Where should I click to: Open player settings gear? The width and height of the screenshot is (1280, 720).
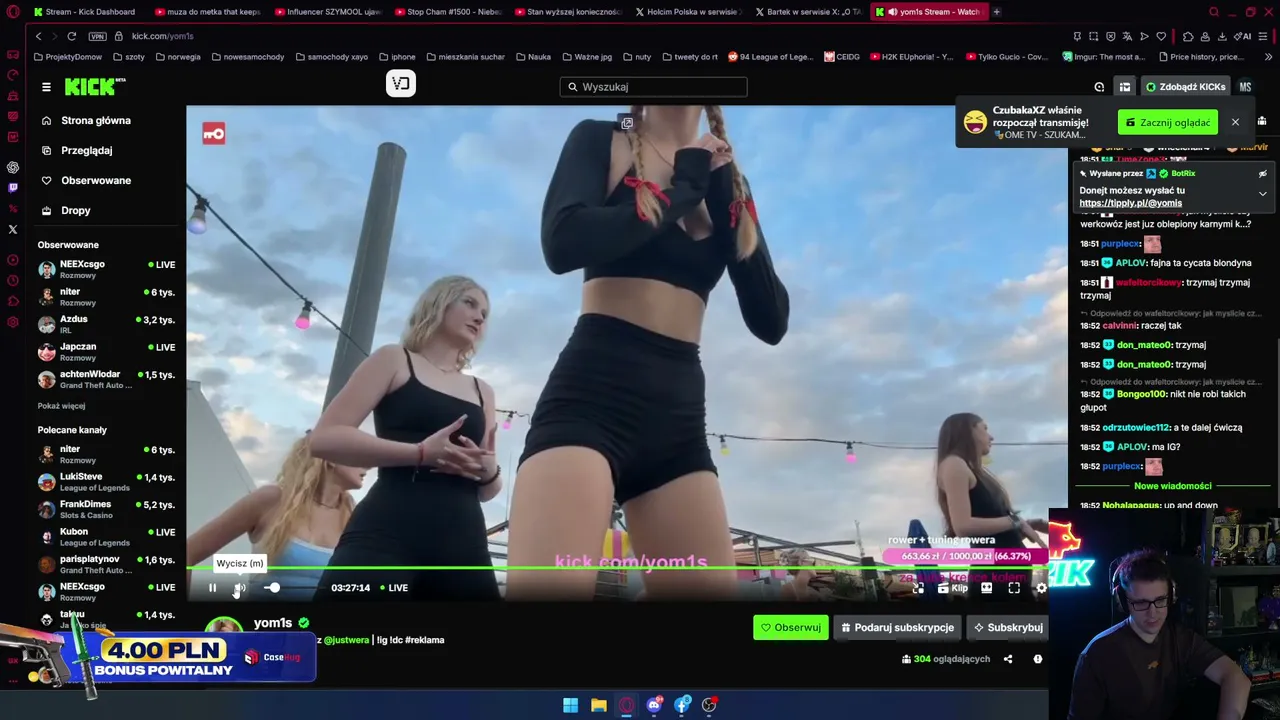point(1041,588)
